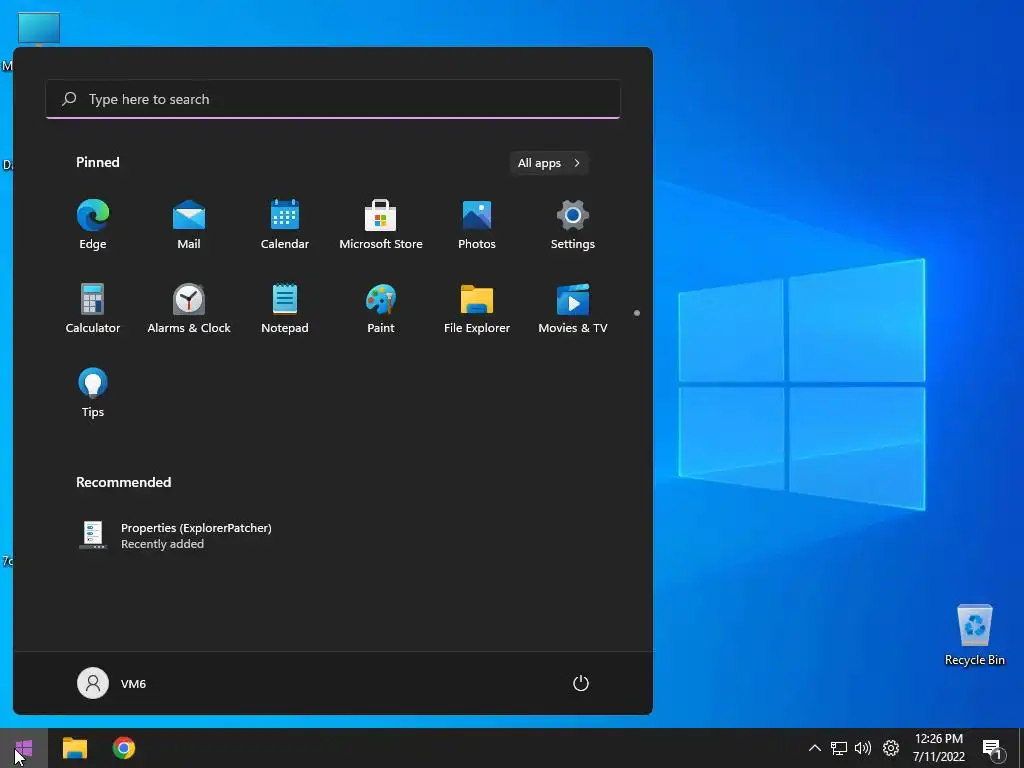The height and width of the screenshot is (768, 1024).
Task: Open the All apps list
Action: pyautogui.click(x=549, y=163)
